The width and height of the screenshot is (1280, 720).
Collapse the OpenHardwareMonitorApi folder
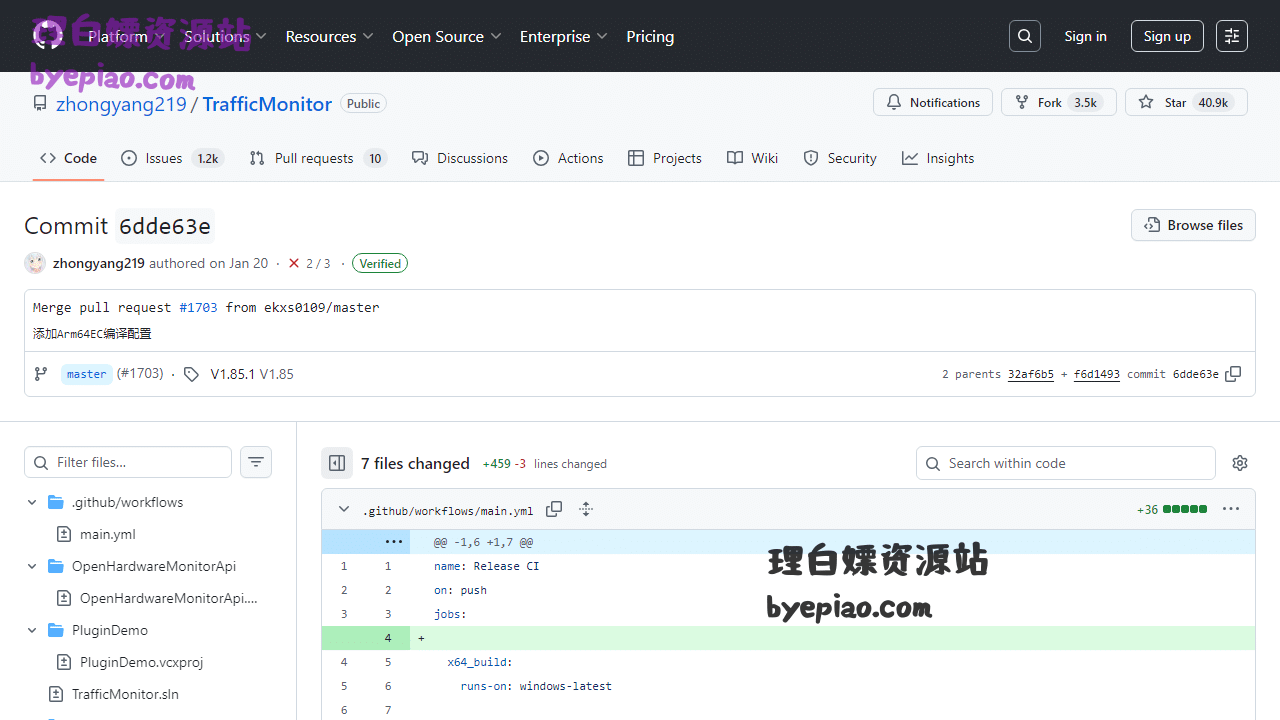(32, 566)
